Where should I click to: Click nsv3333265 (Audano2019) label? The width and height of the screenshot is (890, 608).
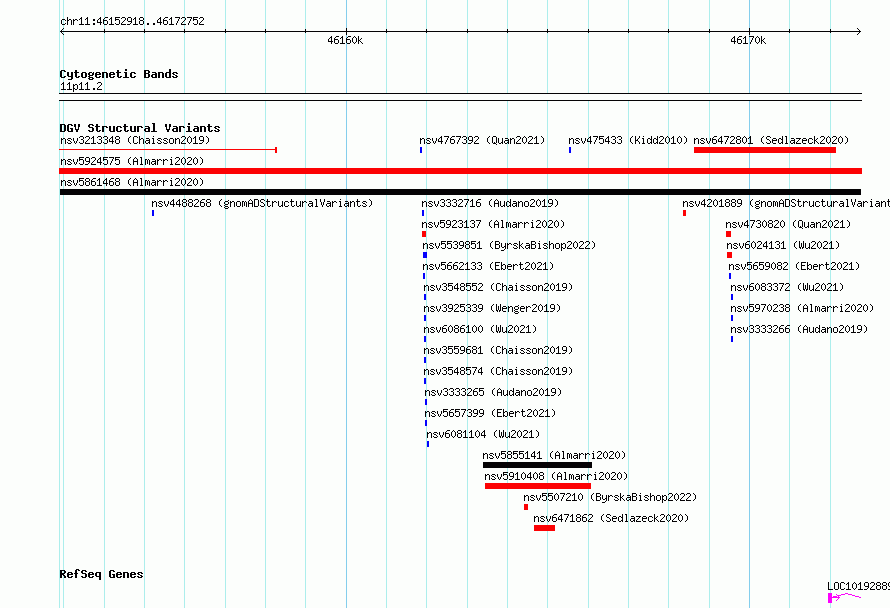pyautogui.click(x=493, y=392)
